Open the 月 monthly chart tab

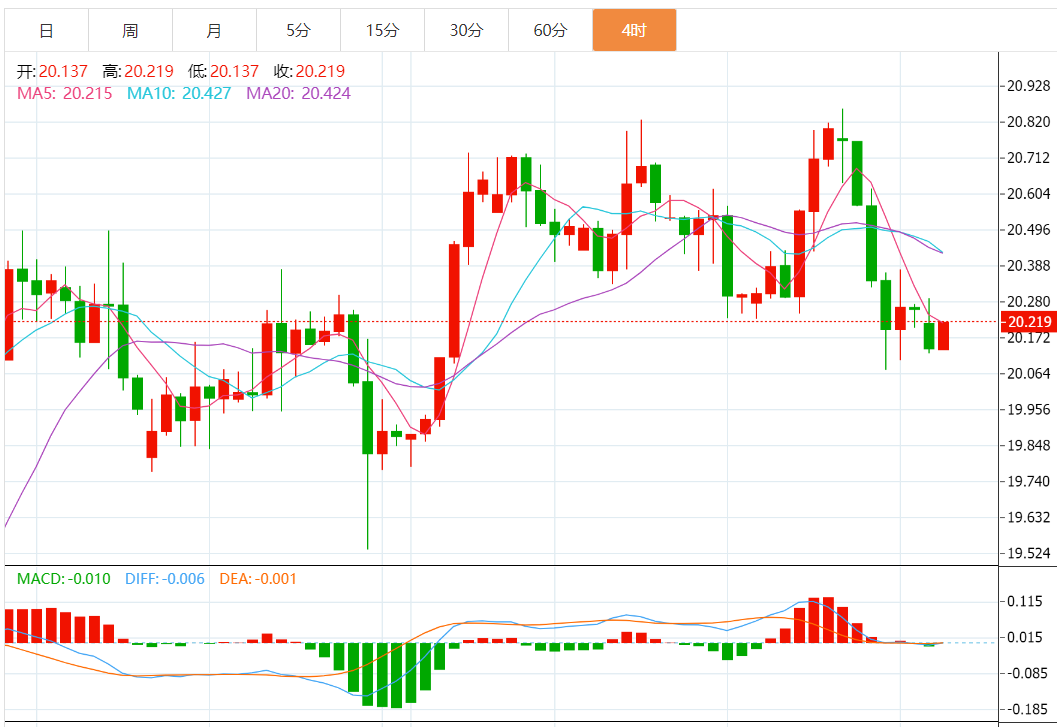pos(214,31)
